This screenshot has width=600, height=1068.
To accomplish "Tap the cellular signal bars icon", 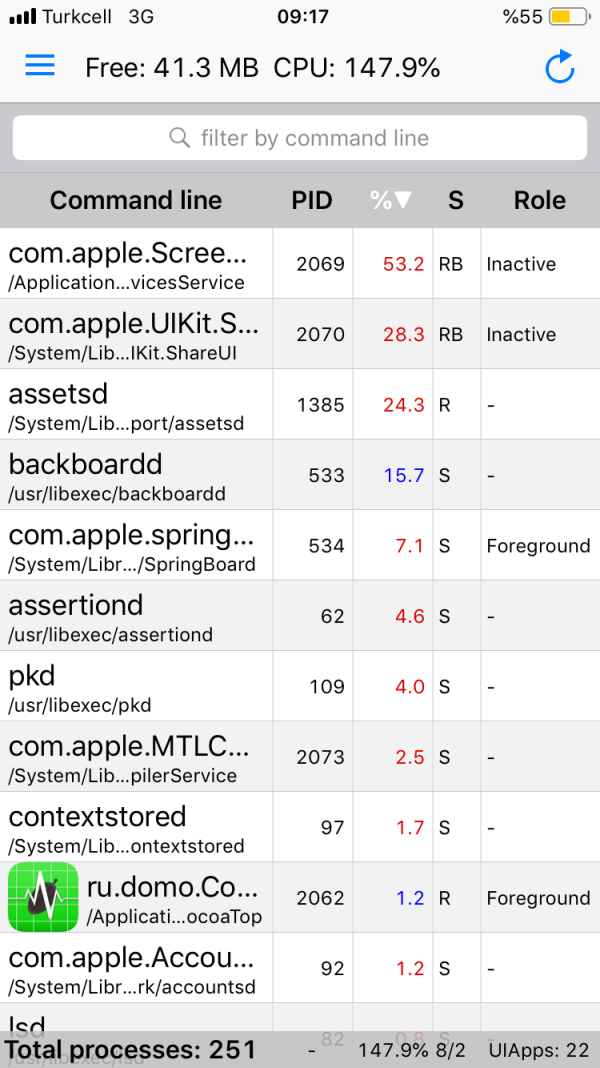I will 22,16.
